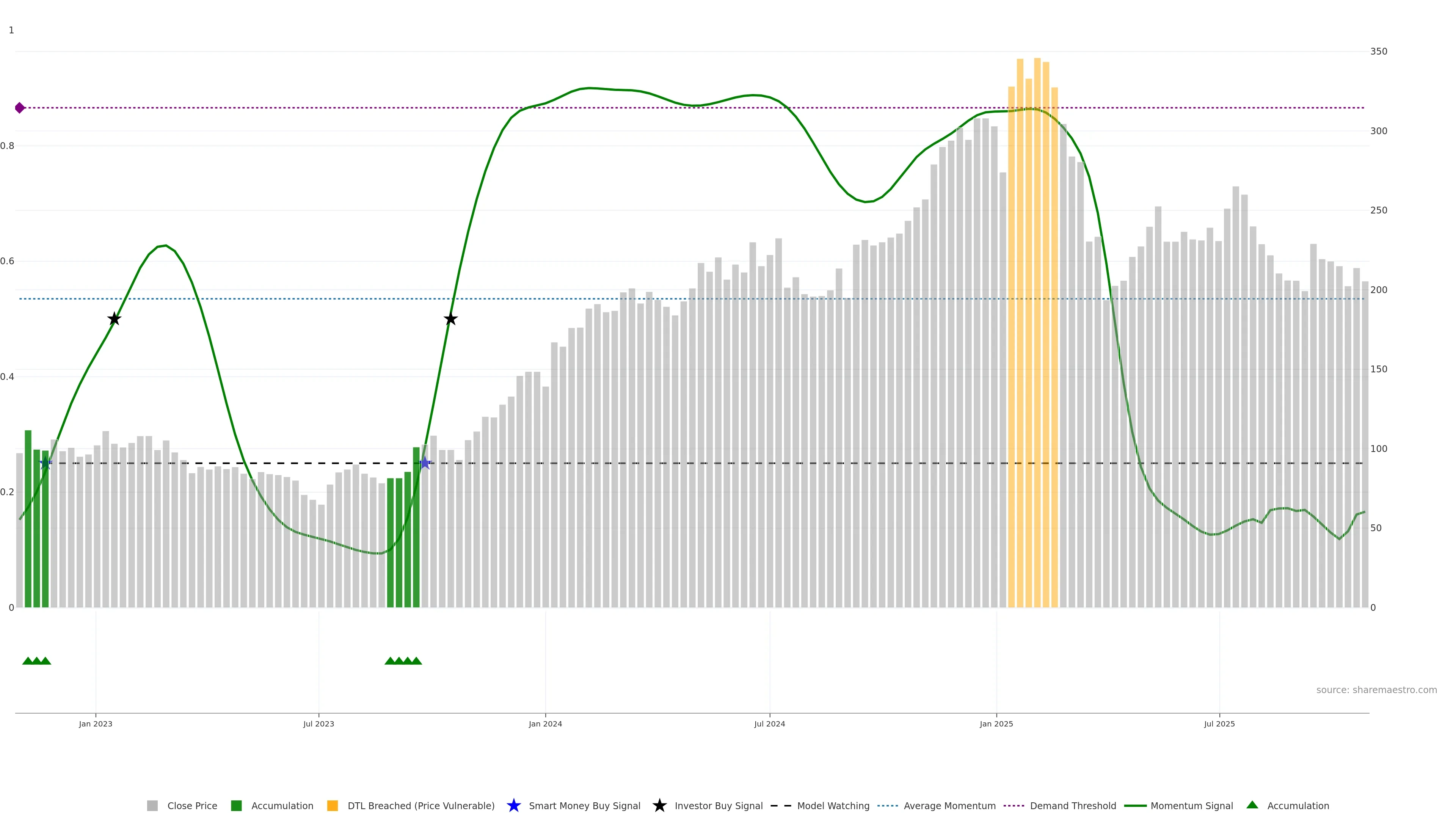Click the green Accumulation square legend swatch

236,806
